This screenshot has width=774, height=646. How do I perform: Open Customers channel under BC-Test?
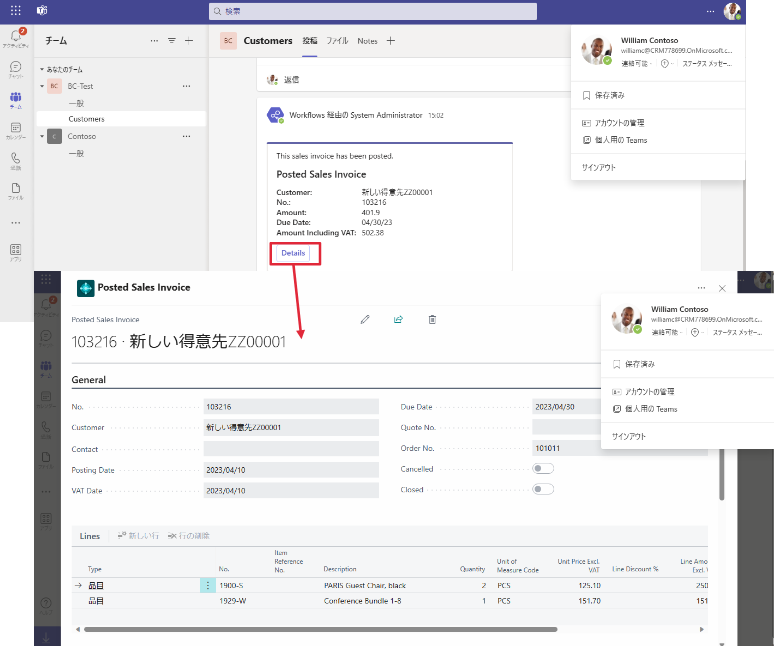121,119
